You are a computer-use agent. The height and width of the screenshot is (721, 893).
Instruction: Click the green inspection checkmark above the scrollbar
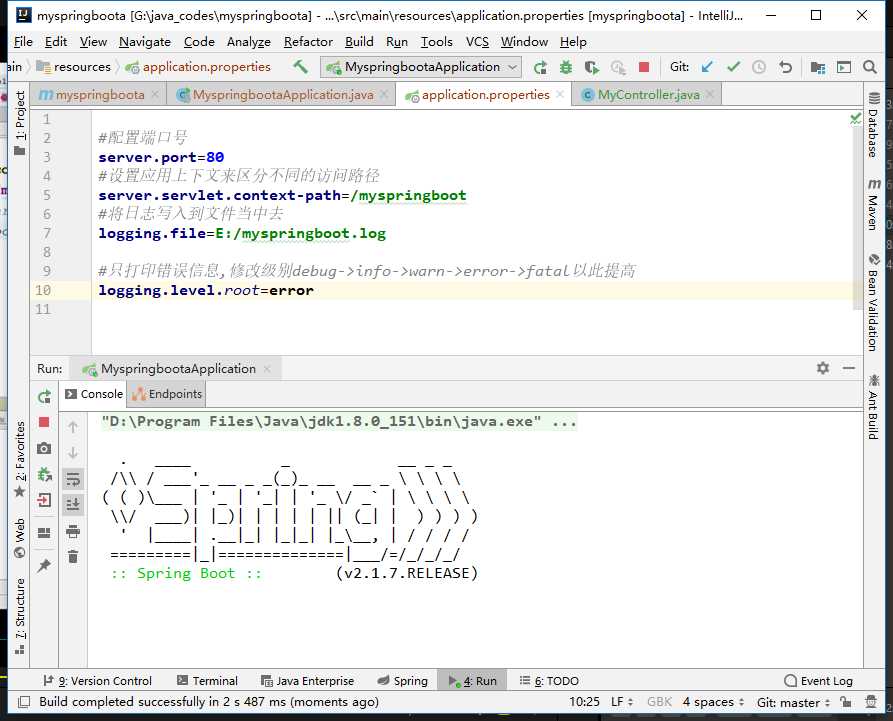pos(855,118)
